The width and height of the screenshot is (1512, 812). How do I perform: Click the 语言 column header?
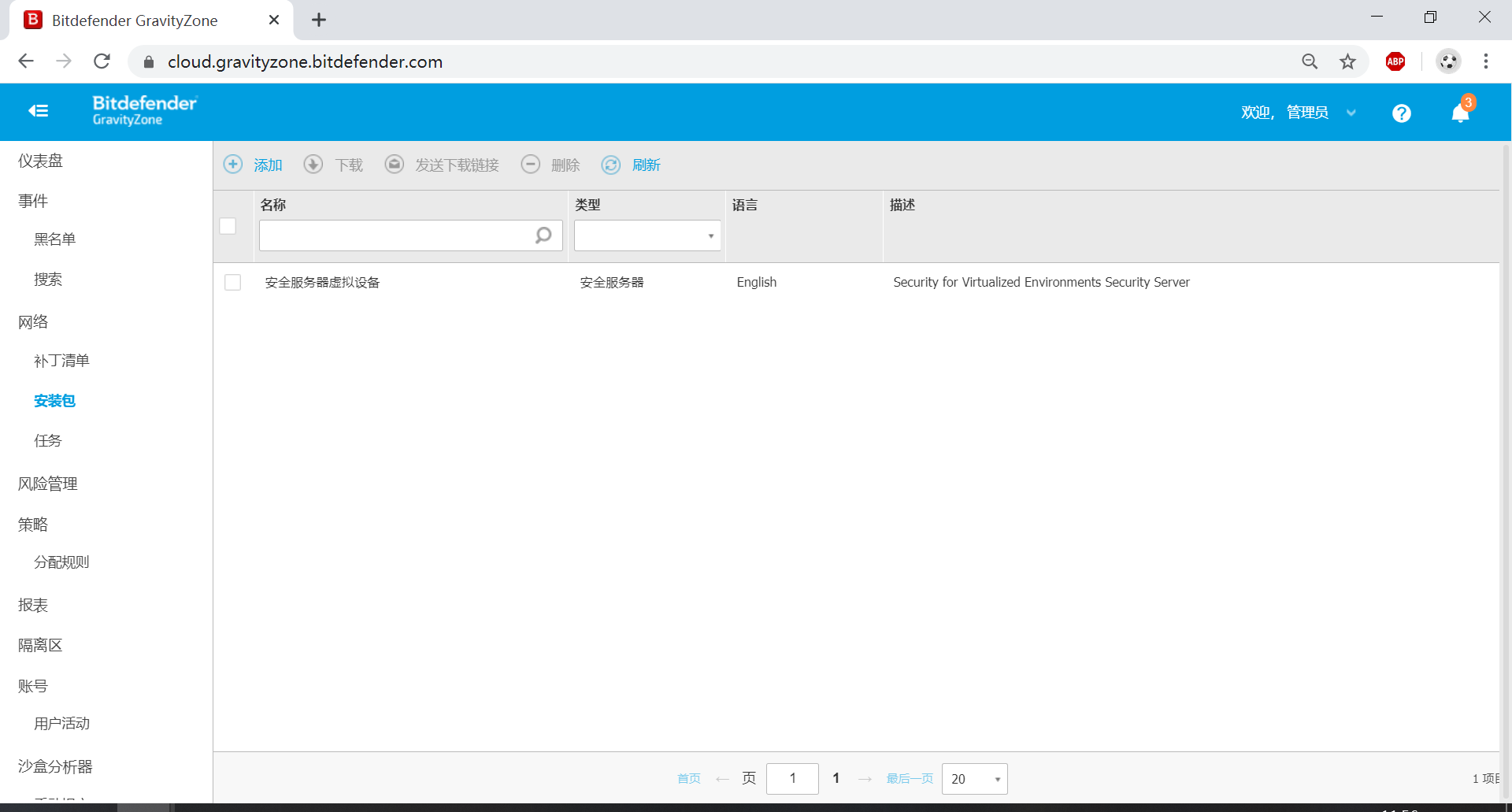pyautogui.click(x=745, y=205)
